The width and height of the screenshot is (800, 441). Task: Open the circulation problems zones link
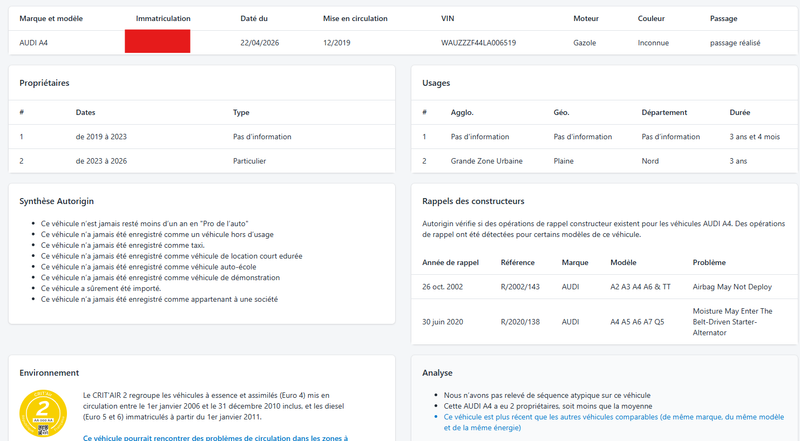(215, 438)
